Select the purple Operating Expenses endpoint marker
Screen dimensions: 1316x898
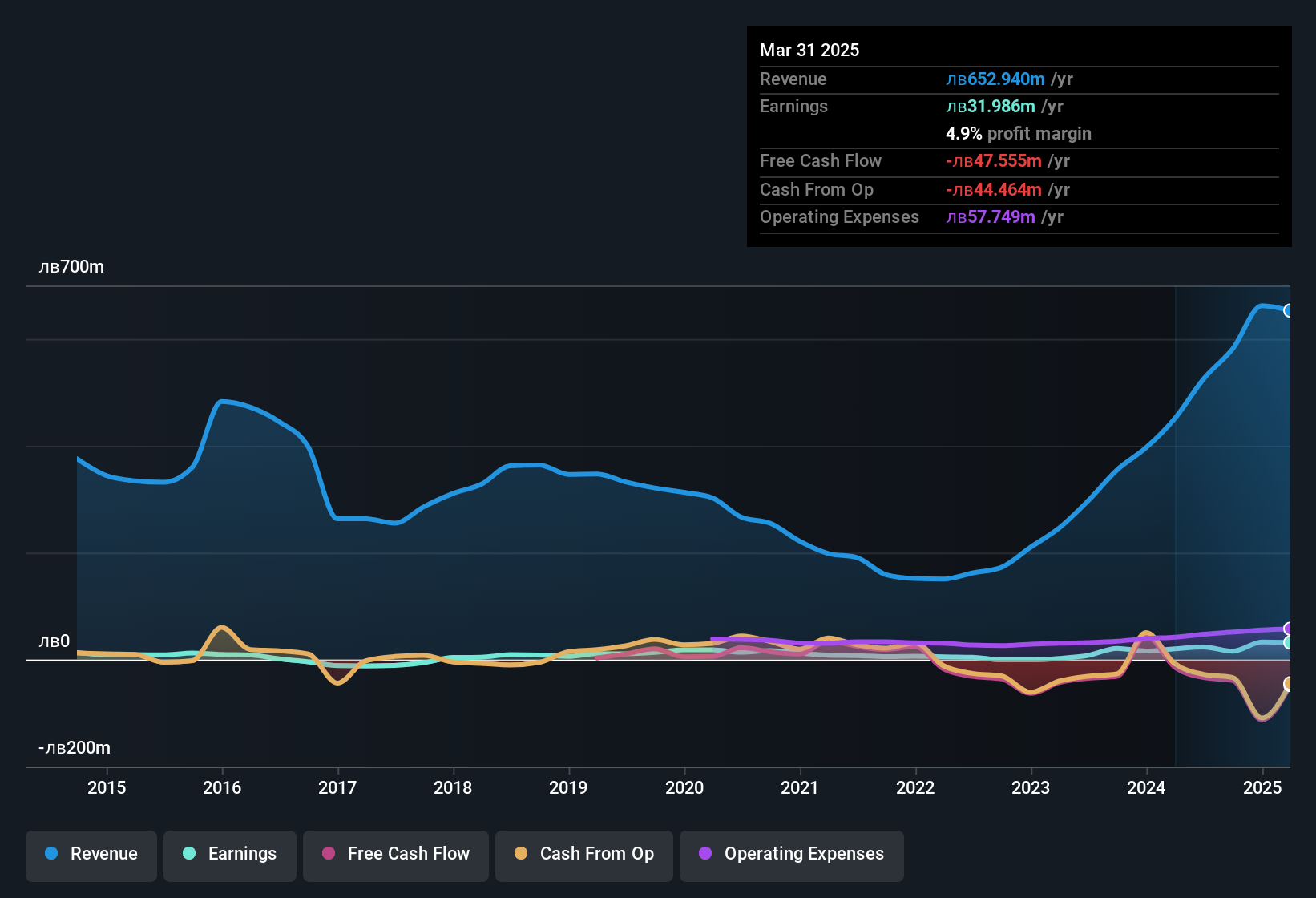(x=1289, y=629)
